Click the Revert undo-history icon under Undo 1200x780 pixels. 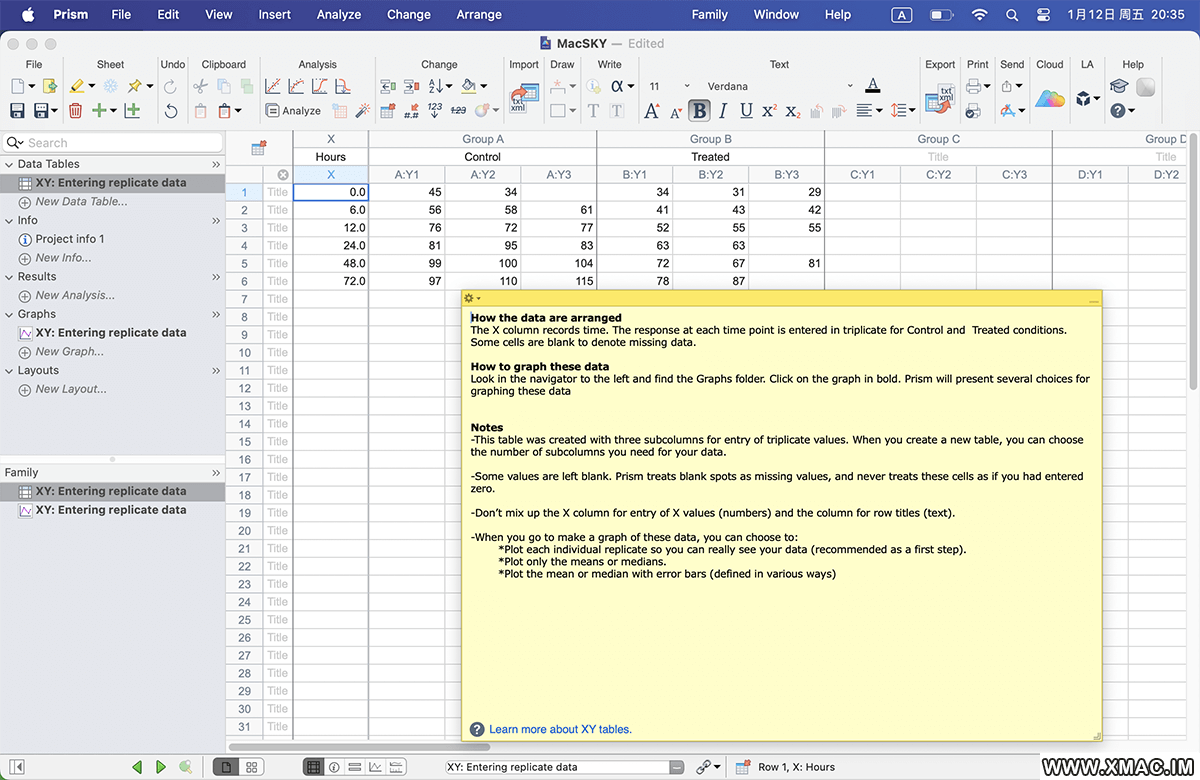click(x=171, y=111)
